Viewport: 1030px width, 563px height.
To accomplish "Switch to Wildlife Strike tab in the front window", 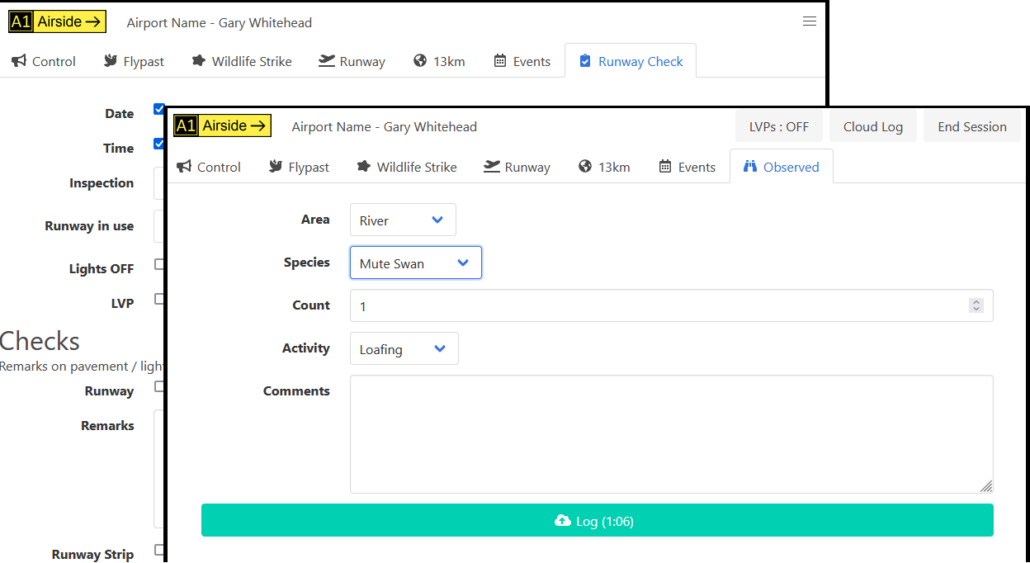I will coord(406,167).
